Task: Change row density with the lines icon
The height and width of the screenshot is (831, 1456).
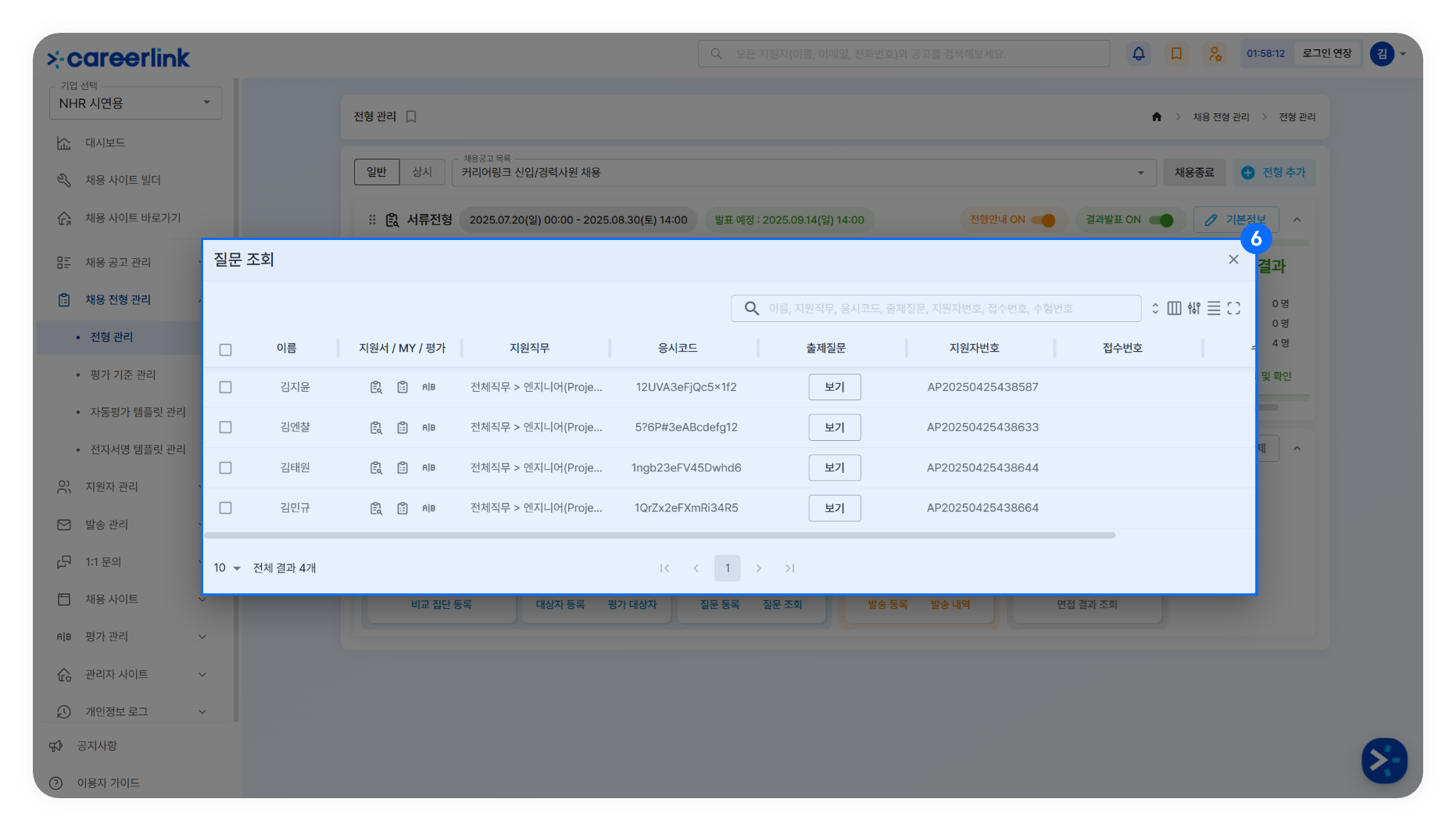Action: [1214, 308]
